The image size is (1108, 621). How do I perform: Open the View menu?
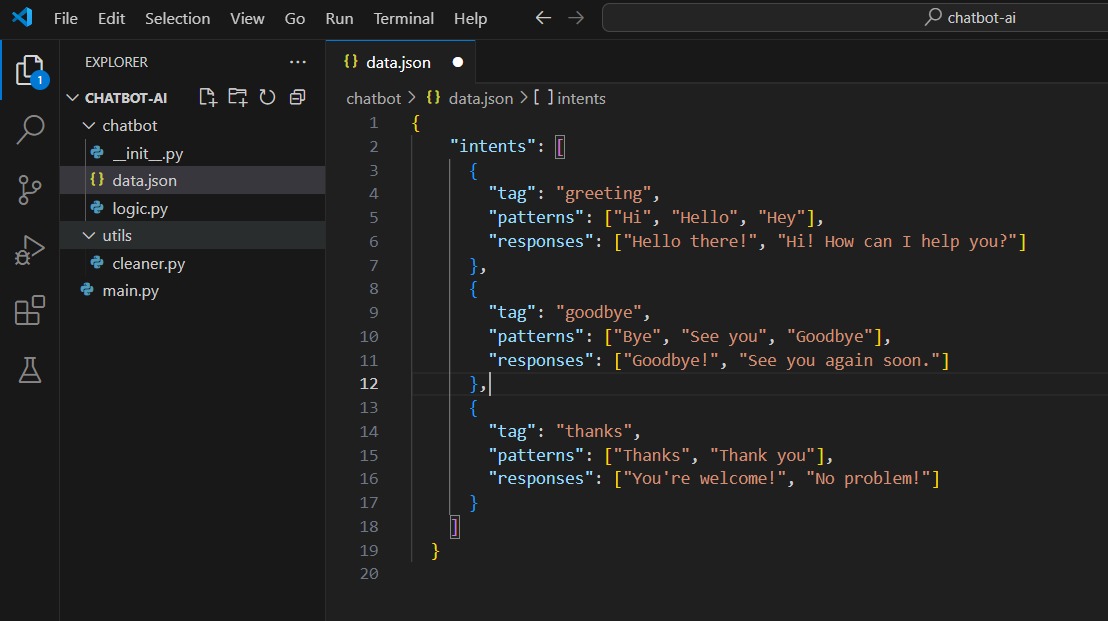click(247, 18)
